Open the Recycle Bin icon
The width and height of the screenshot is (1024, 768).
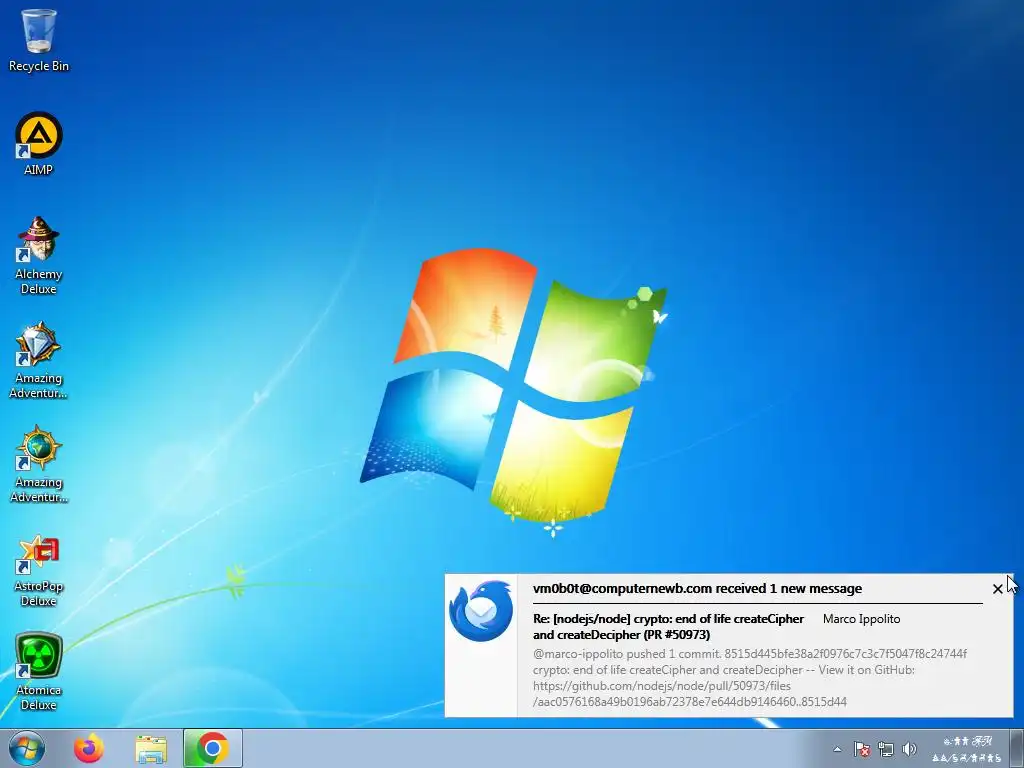click(39, 39)
